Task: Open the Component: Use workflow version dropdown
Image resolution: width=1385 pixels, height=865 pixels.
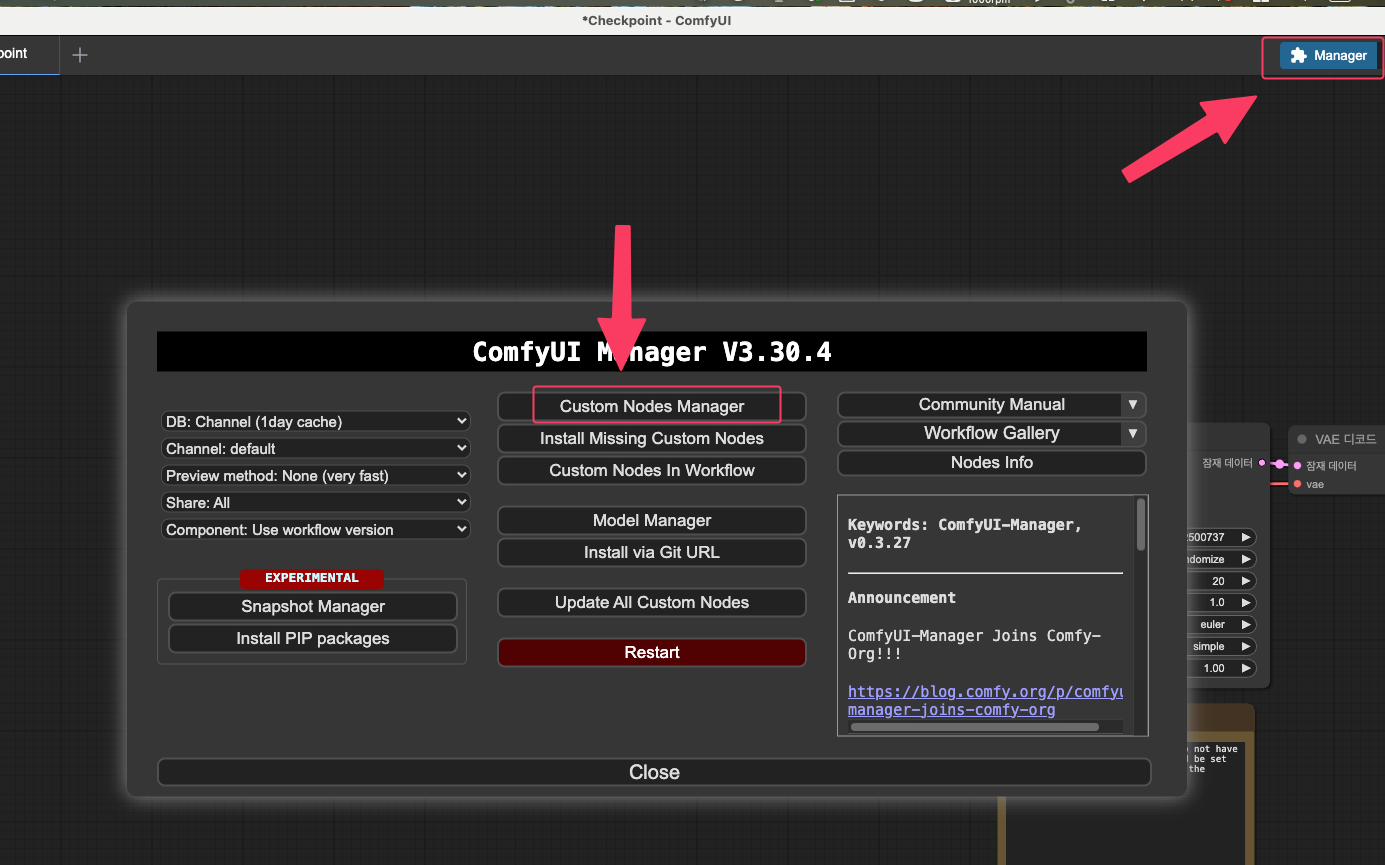Action: 315,529
